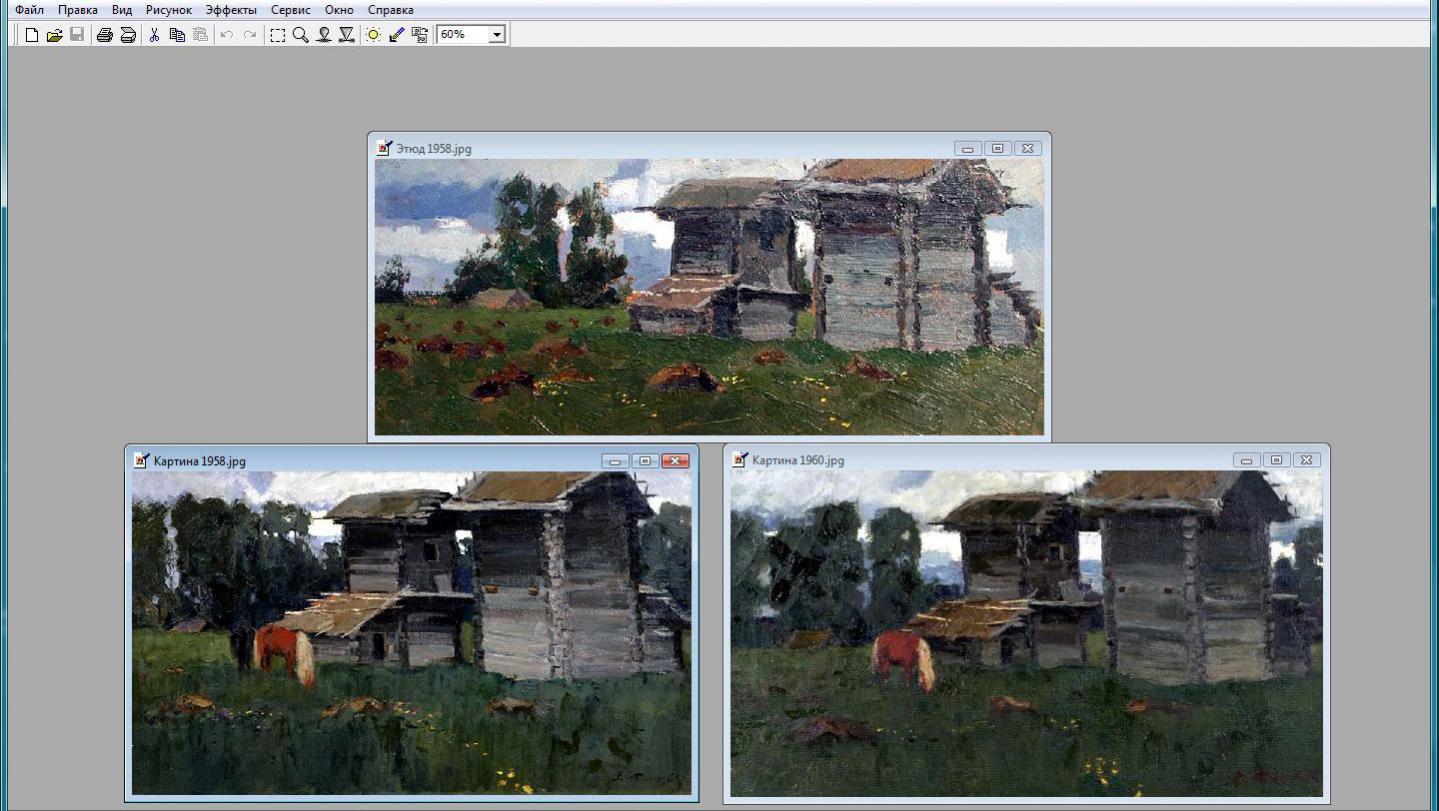
Task: Open the Сервис menu
Action: click(x=290, y=10)
